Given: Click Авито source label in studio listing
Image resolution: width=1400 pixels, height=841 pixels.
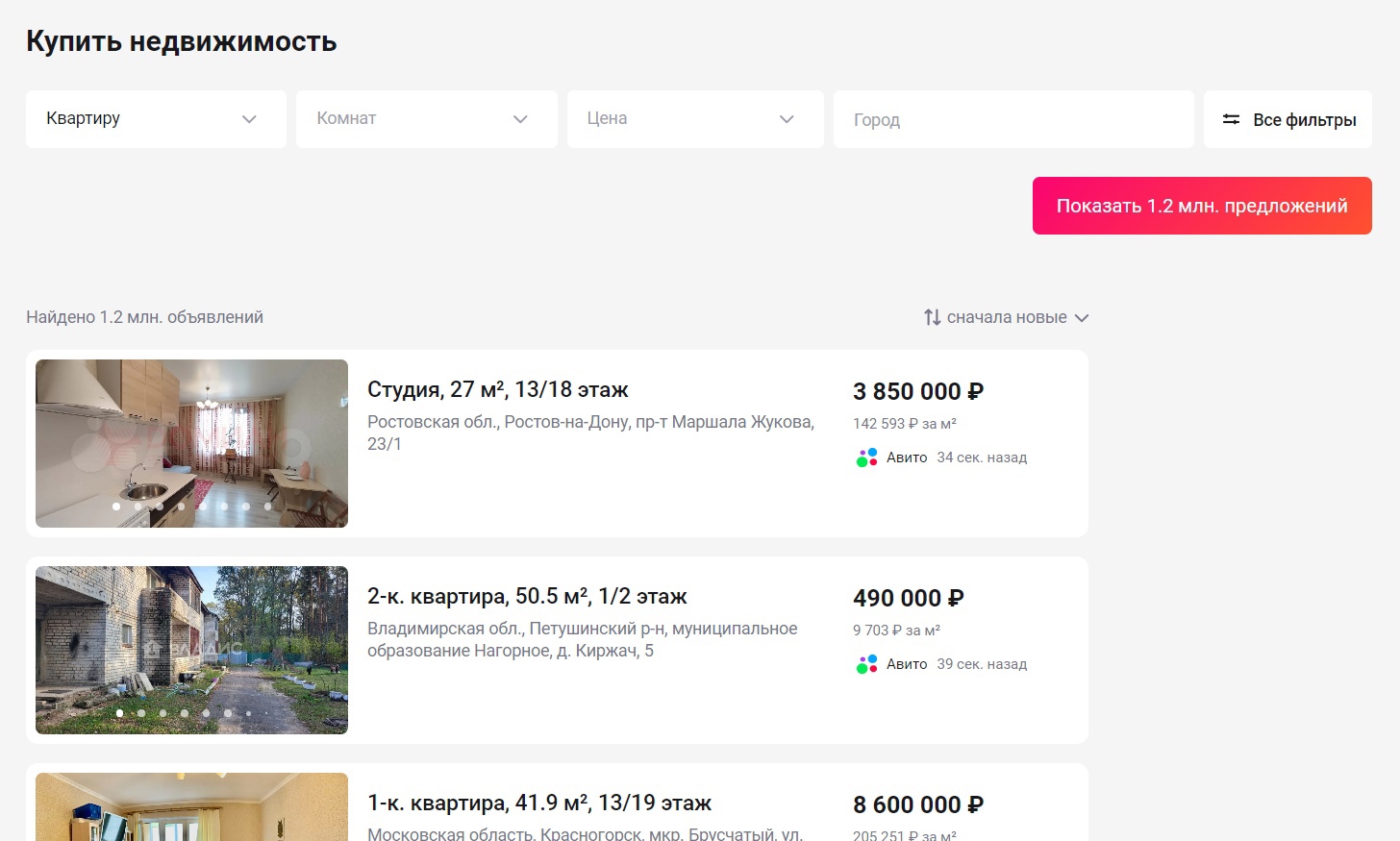Looking at the screenshot, I should tap(907, 458).
